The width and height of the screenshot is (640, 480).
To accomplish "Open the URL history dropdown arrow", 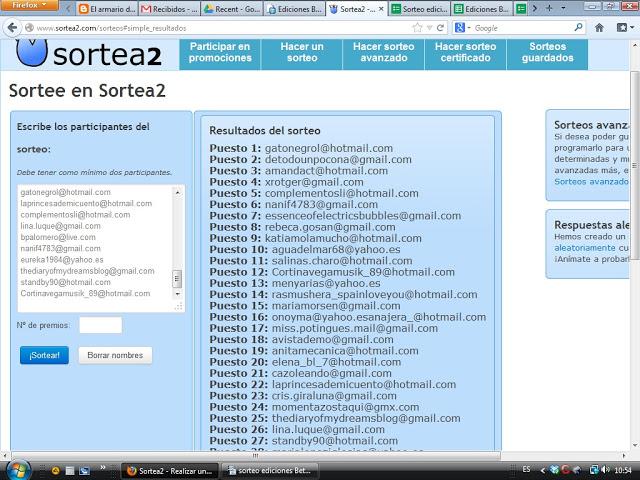I will pos(429,28).
